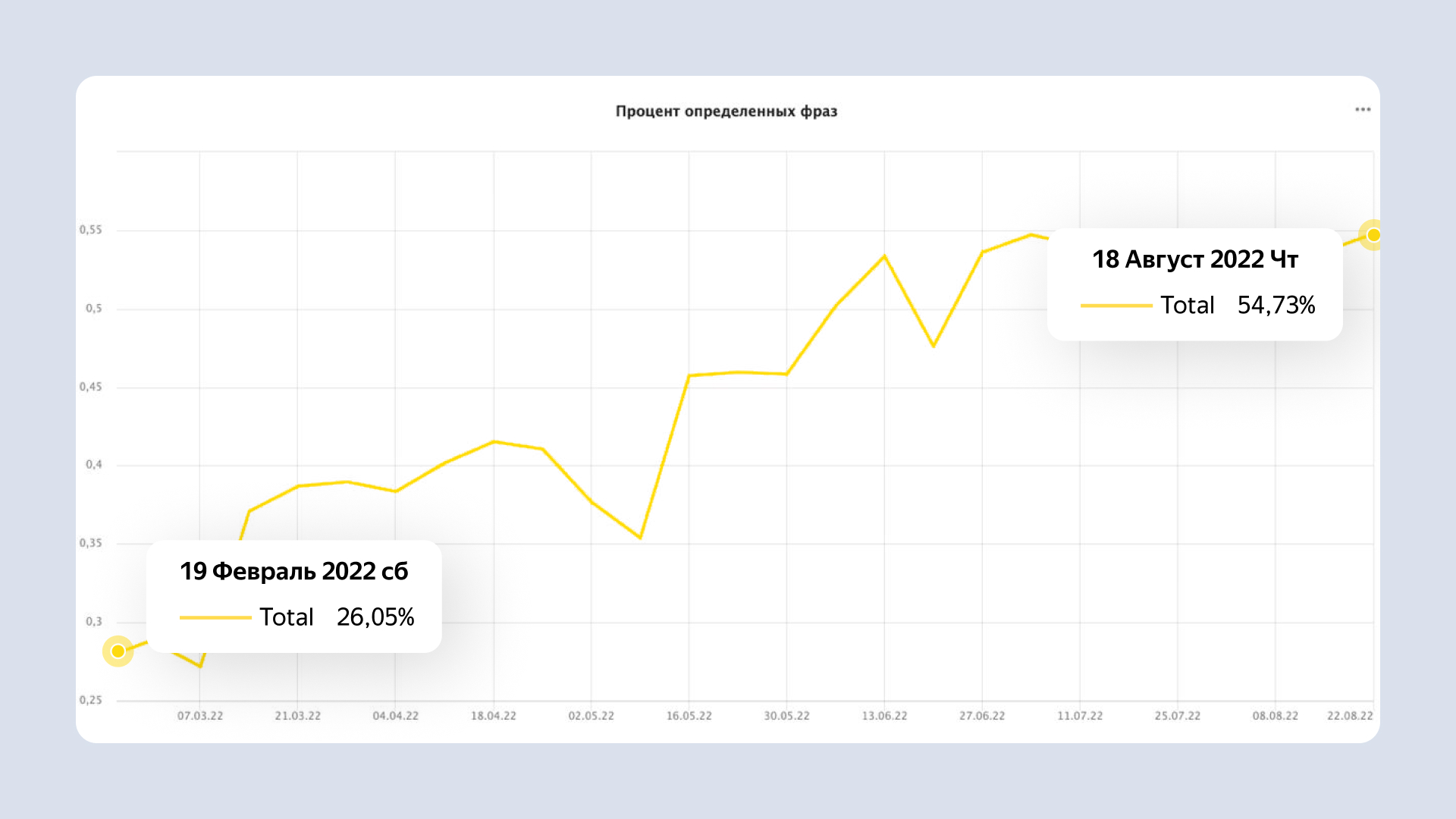
Task: Select the 08.08.22 x-axis date
Action: [x=1276, y=716]
